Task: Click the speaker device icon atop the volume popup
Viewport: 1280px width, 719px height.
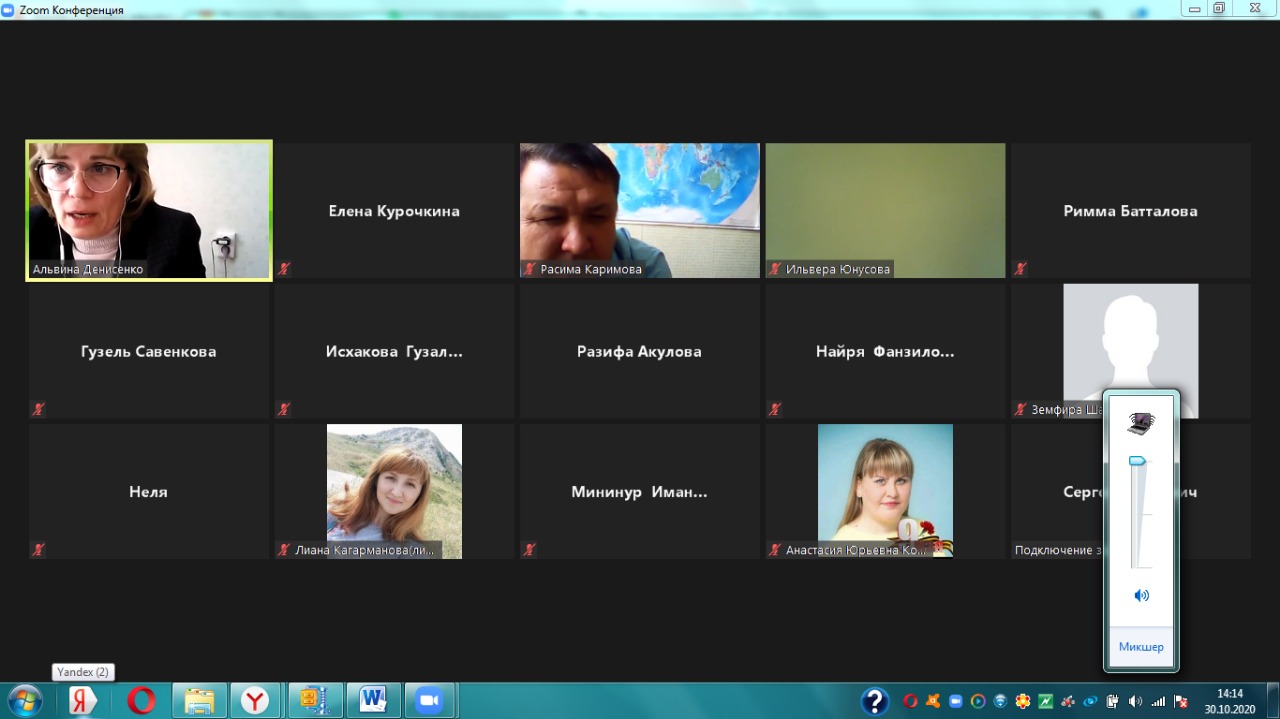Action: 1140,423
